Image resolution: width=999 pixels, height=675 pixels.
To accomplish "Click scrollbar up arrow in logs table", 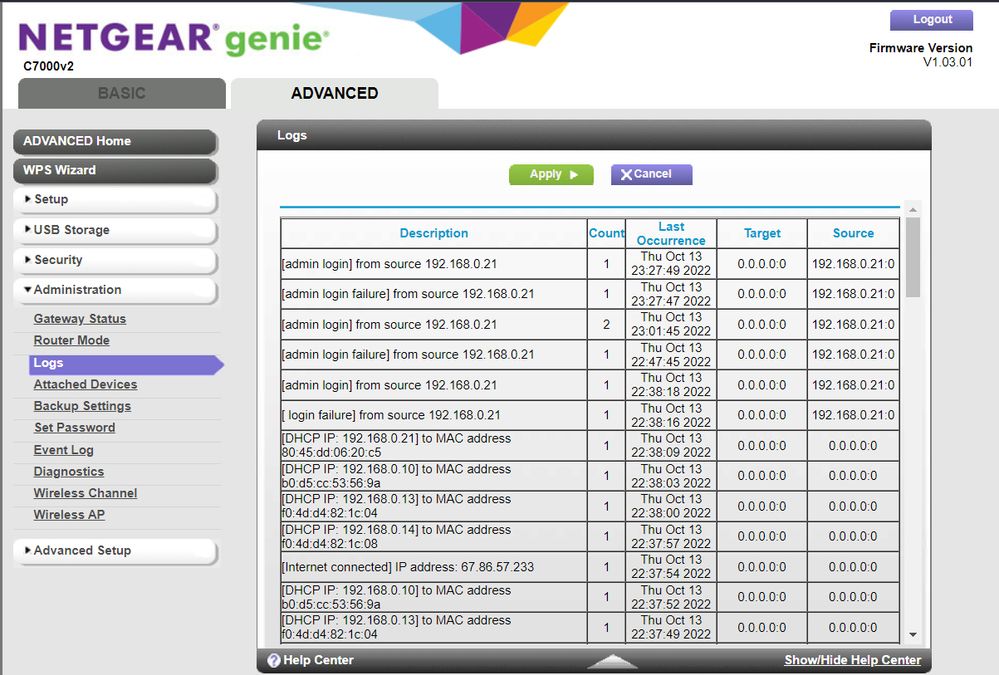I will 912,210.
